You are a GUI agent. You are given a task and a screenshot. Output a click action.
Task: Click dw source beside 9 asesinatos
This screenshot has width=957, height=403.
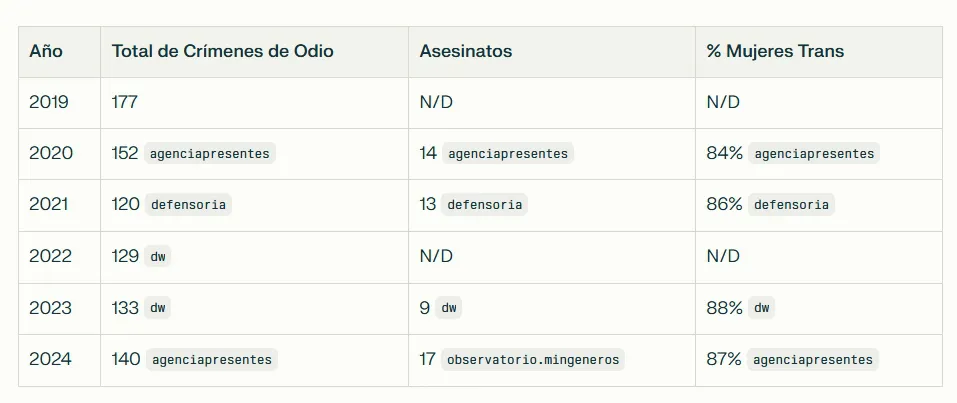[449, 308]
